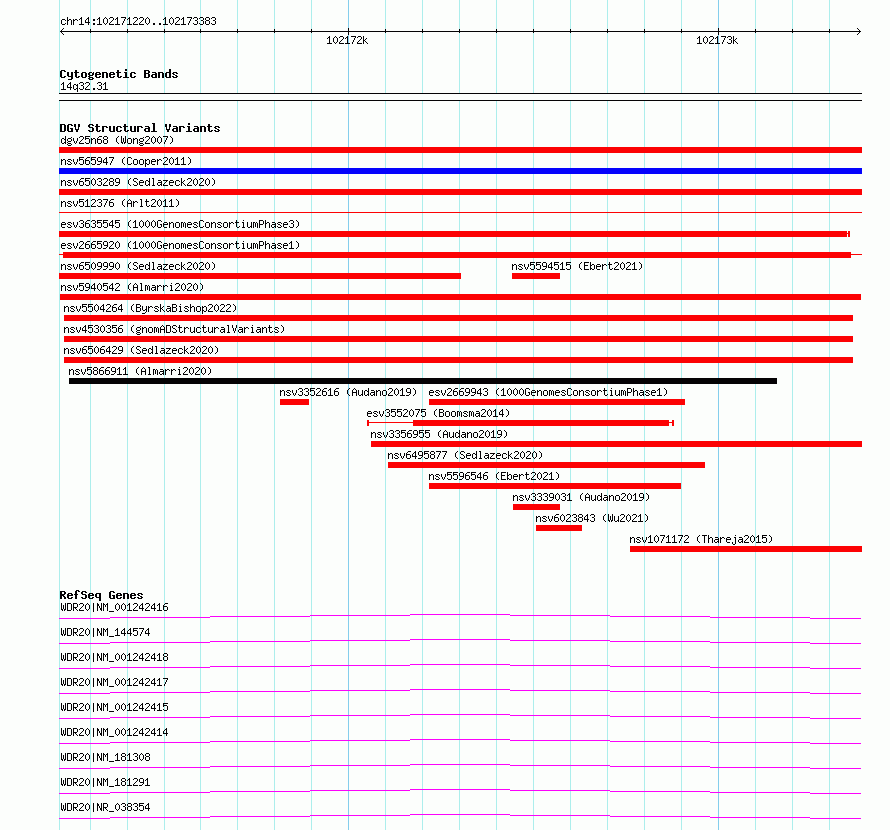Click the ruler's right arrow end
Viewport: 890px width, 830px height.
click(859, 32)
